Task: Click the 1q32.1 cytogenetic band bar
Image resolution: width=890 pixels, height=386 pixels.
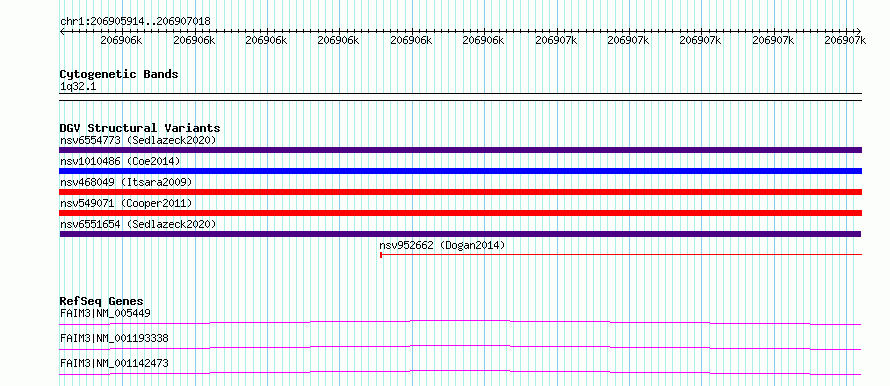Action: (461, 97)
